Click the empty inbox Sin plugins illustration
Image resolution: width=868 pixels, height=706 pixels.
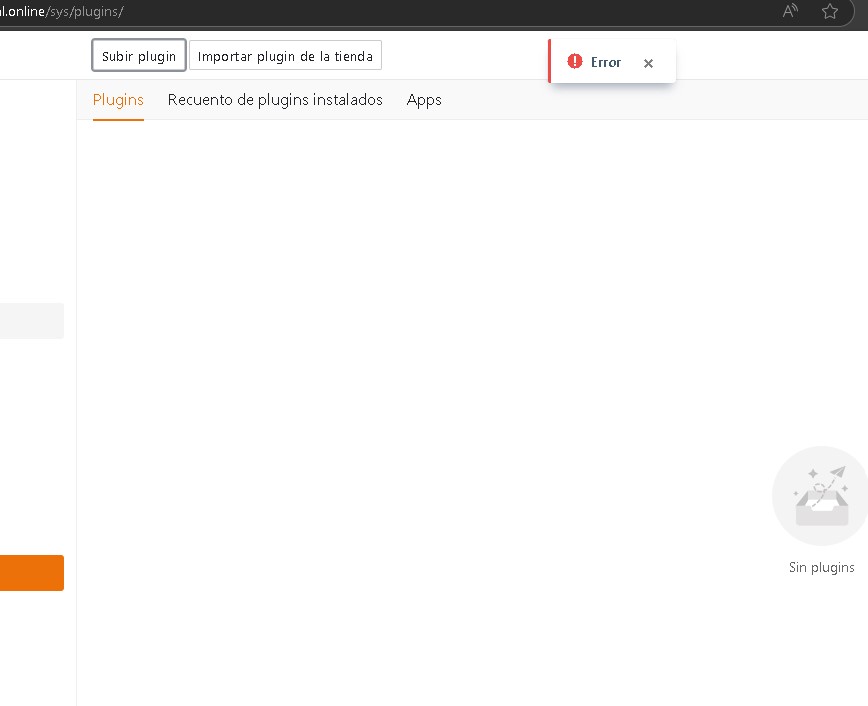(x=820, y=496)
